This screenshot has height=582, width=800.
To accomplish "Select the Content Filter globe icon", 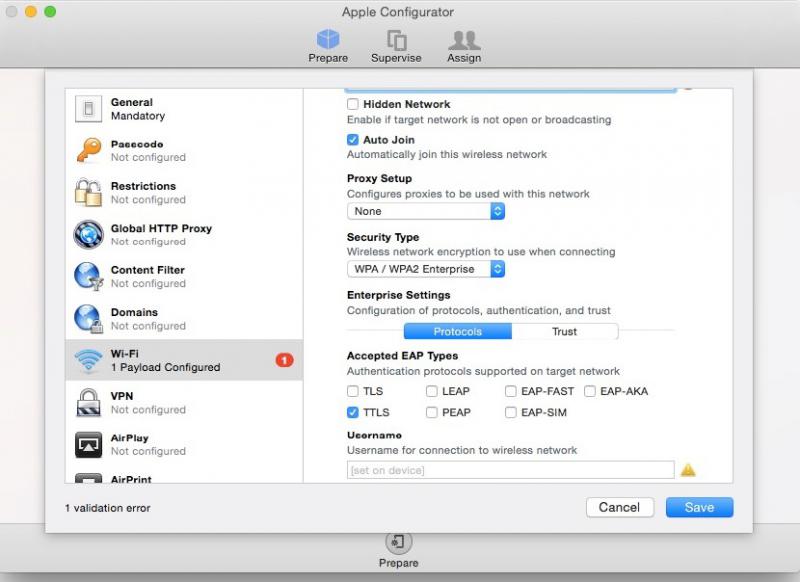I will point(88,276).
